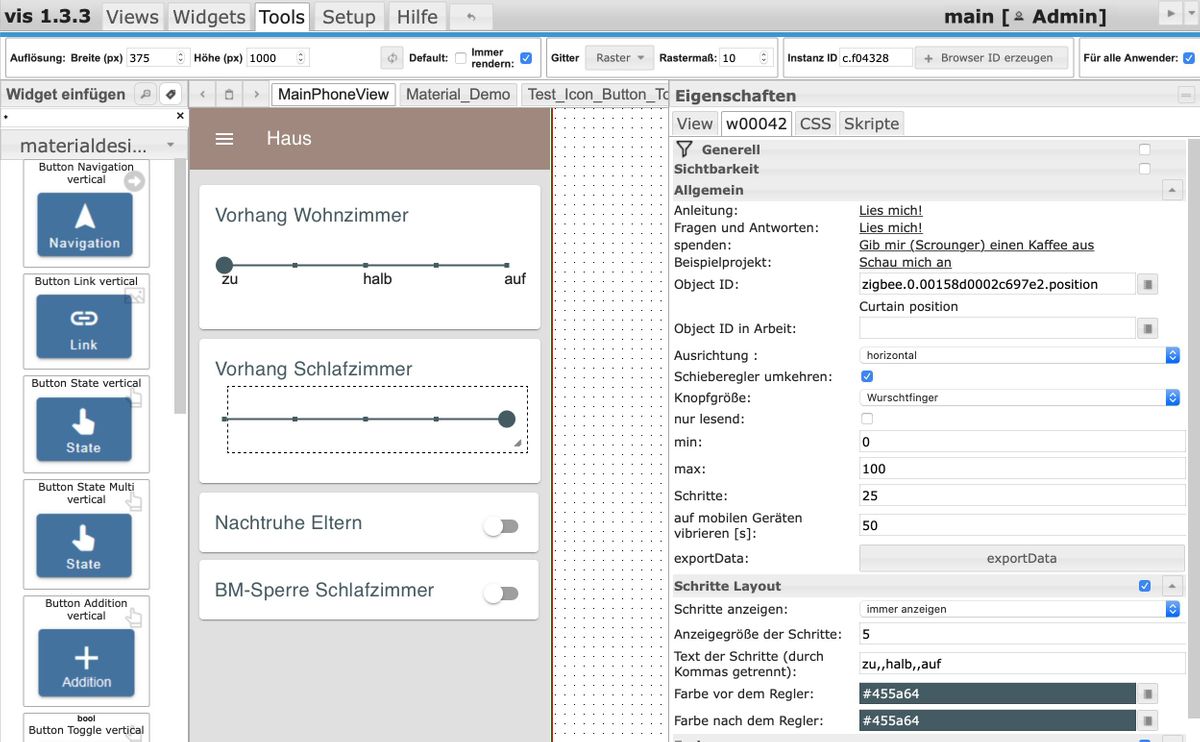Click the Schritte input field
This screenshot has width=1200, height=742.
click(x=1020, y=496)
